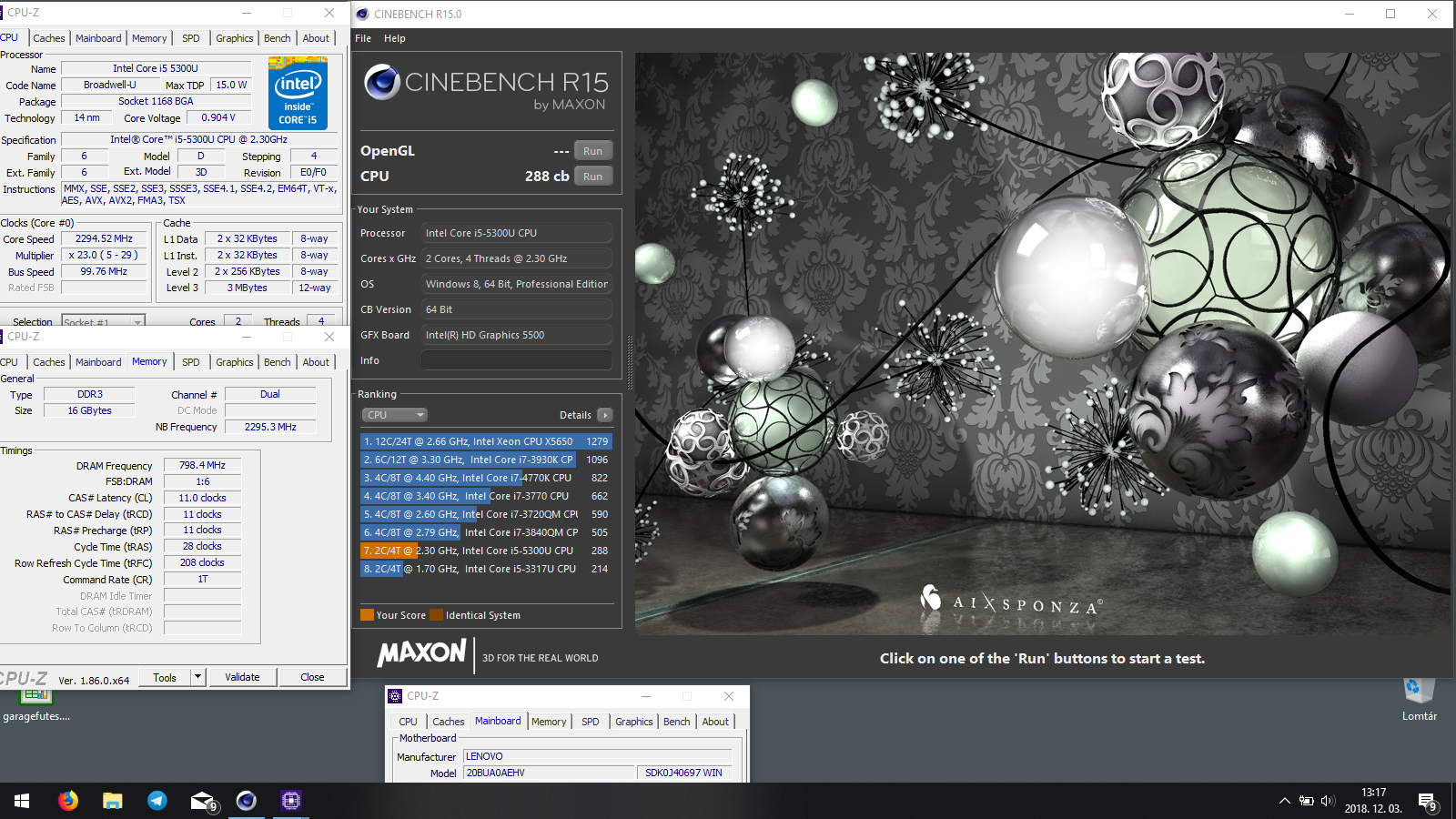The image size is (1456, 819).
Task: Click the Identical System brown legend swatch
Action: click(437, 615)
